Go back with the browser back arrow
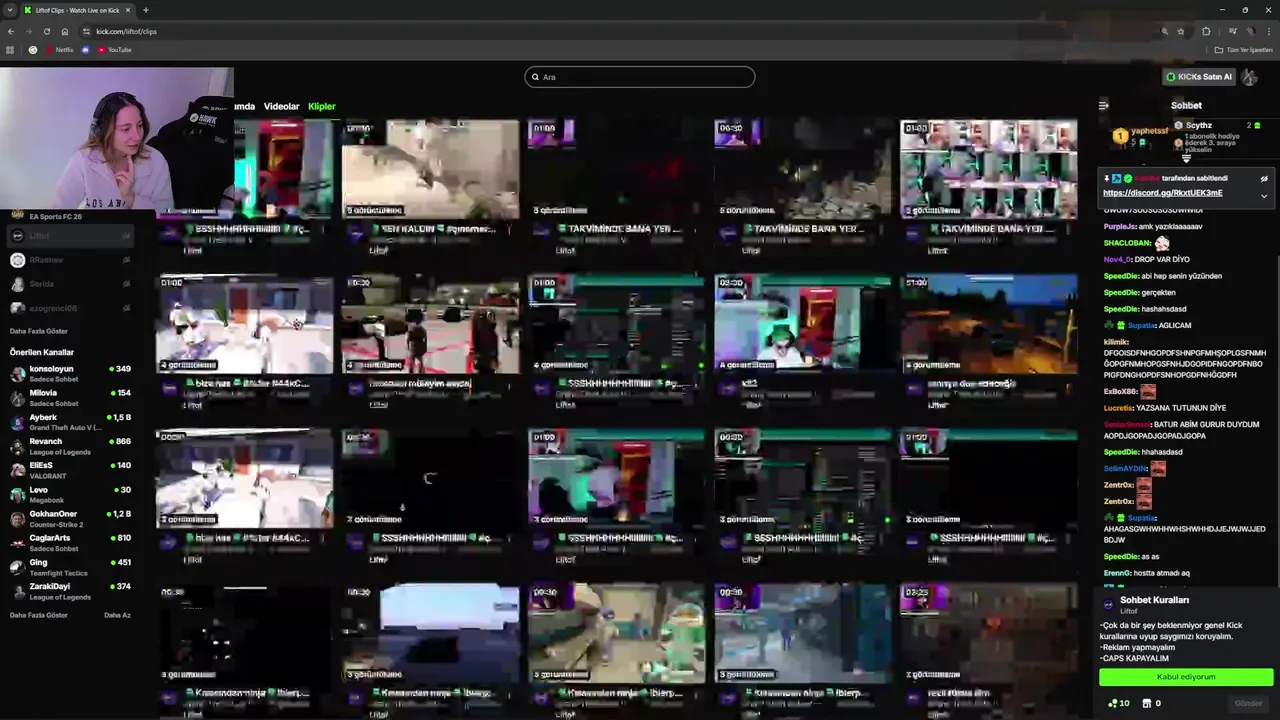The height and width of the screenshot is (720, 1280). click(11, 31)
